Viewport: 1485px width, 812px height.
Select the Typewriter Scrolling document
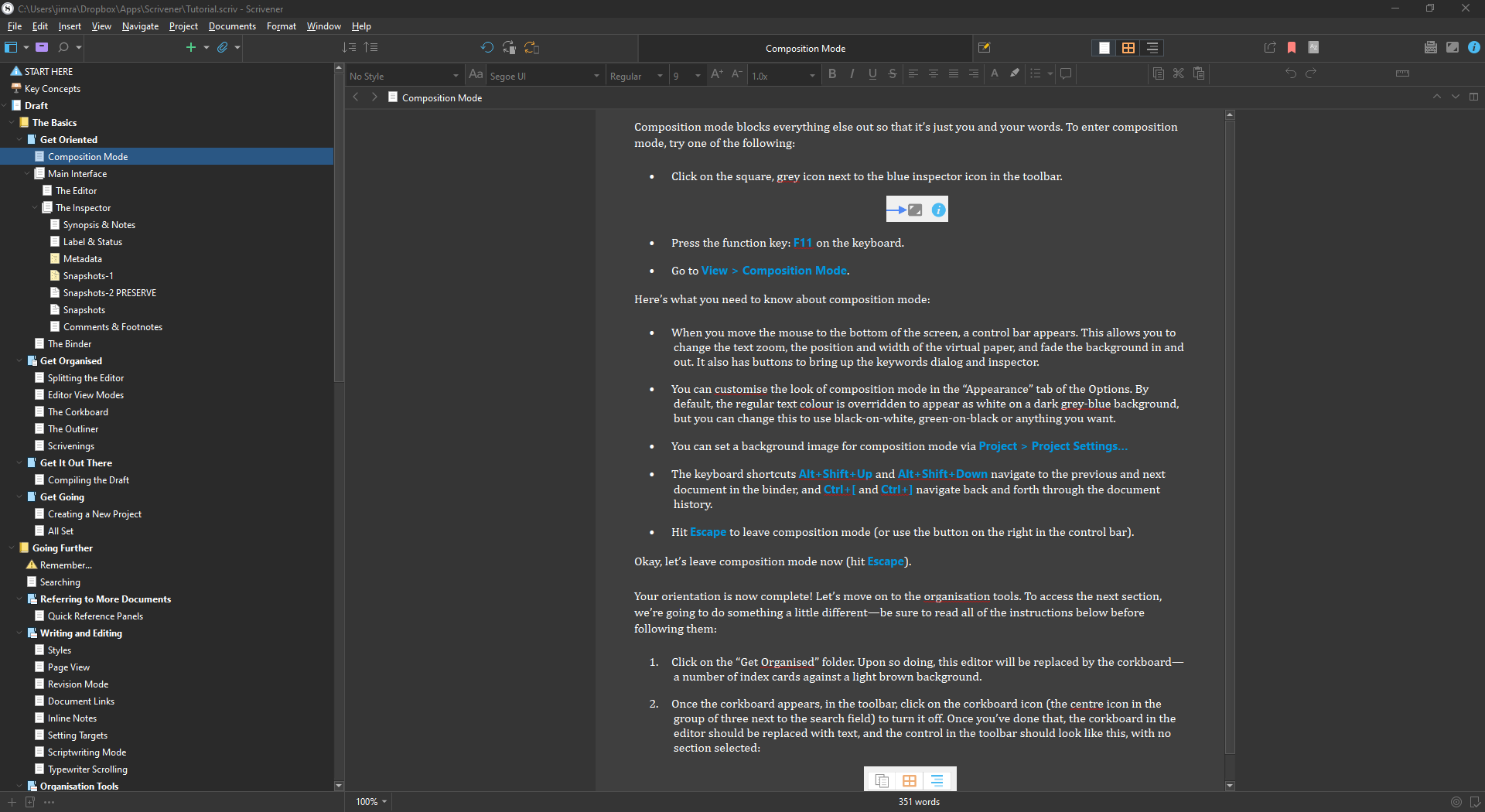point(87,769)
